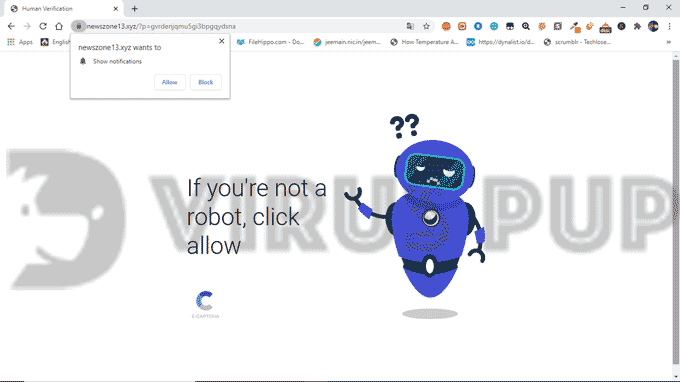Open the FileHippo.com bookmark
The image size is (680, 382).
(x=271, y=42)
